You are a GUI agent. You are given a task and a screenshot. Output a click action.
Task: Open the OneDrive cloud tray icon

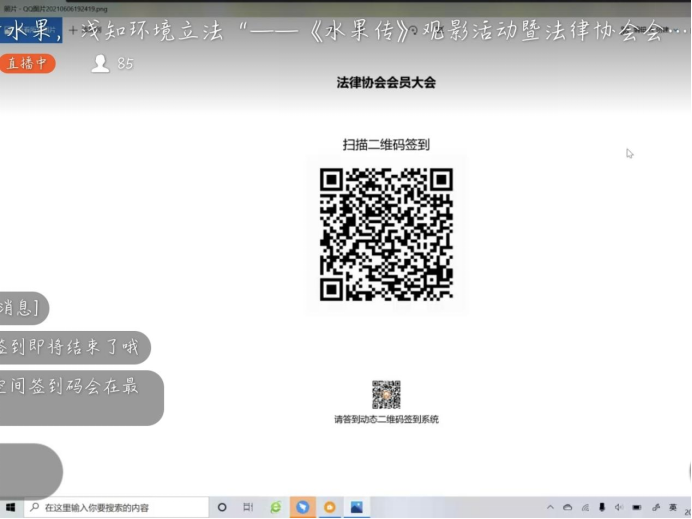568,508
